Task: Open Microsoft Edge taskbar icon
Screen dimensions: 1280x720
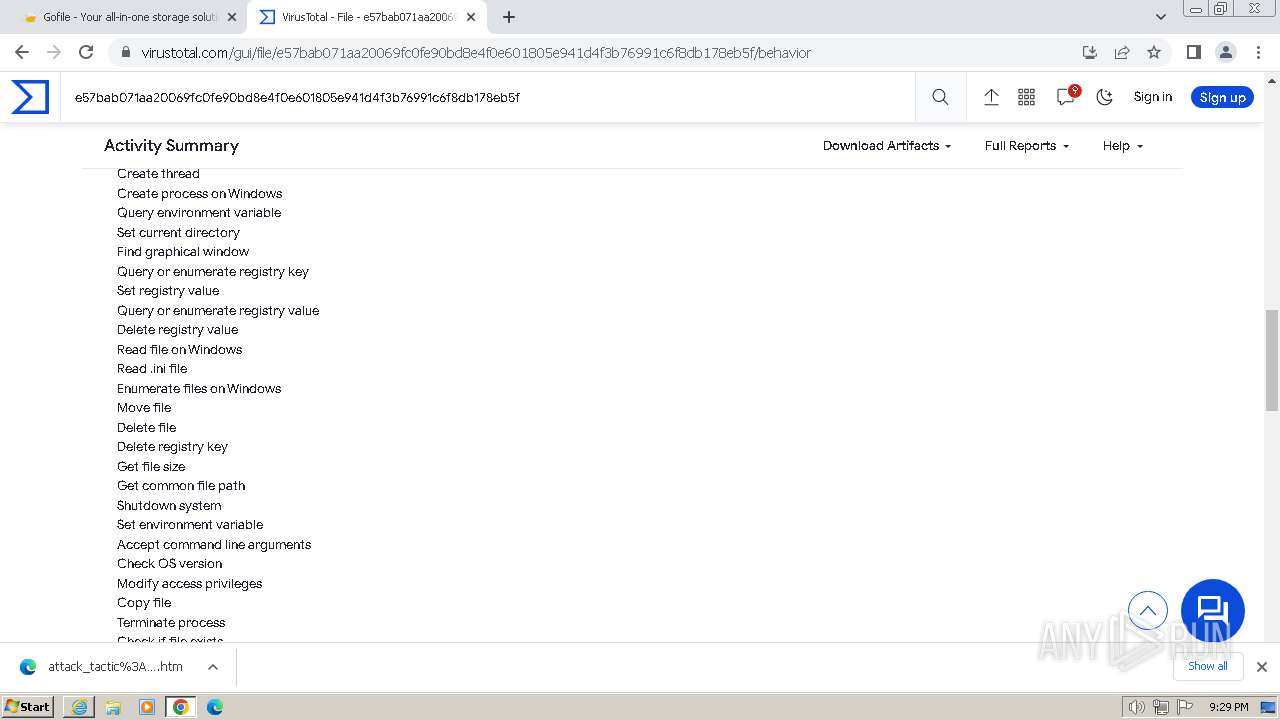Action: click(215, 707)
